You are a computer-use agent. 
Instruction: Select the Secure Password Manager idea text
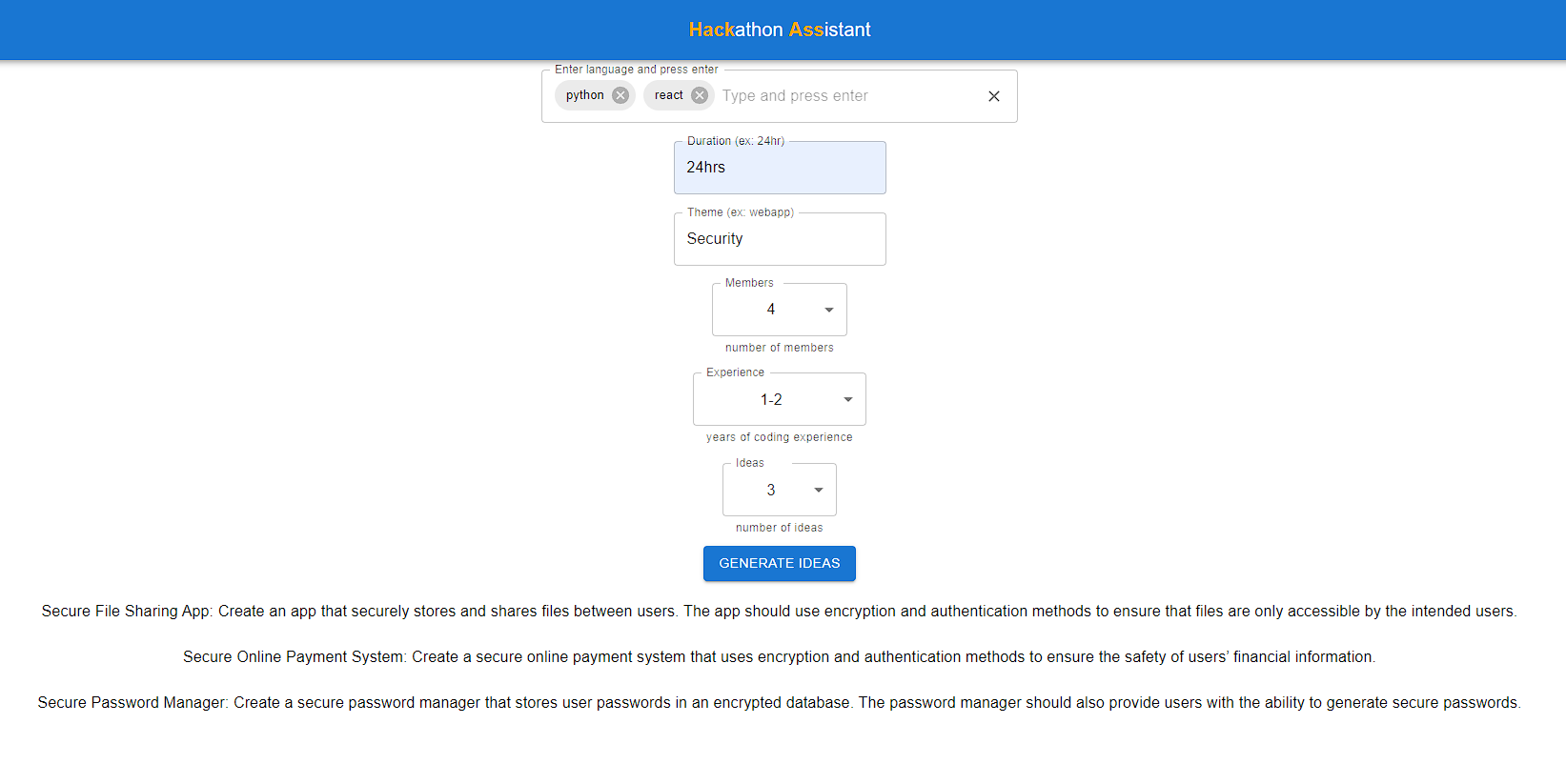tap(780, 703)
